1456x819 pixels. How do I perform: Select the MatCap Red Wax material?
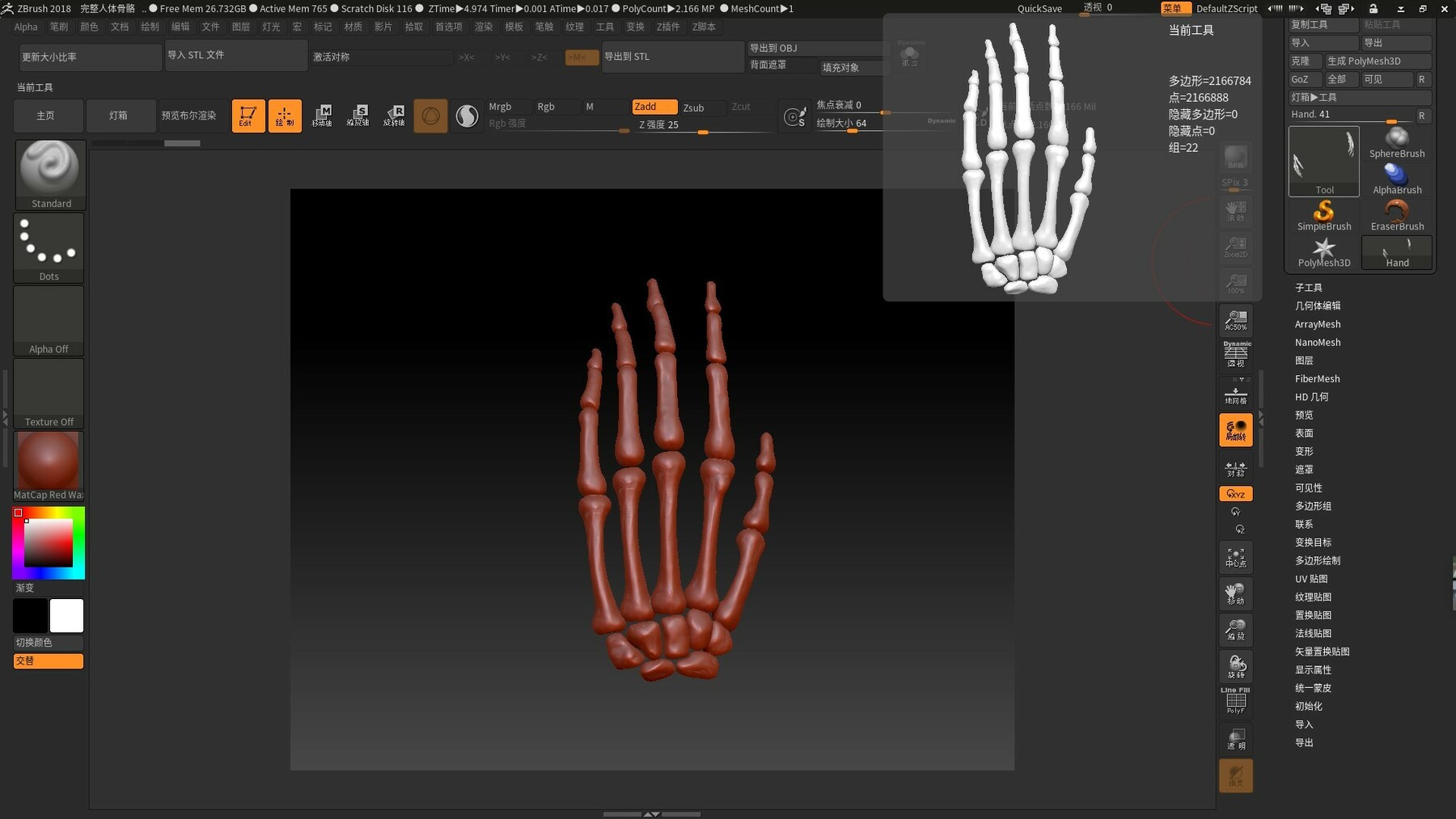47,461
